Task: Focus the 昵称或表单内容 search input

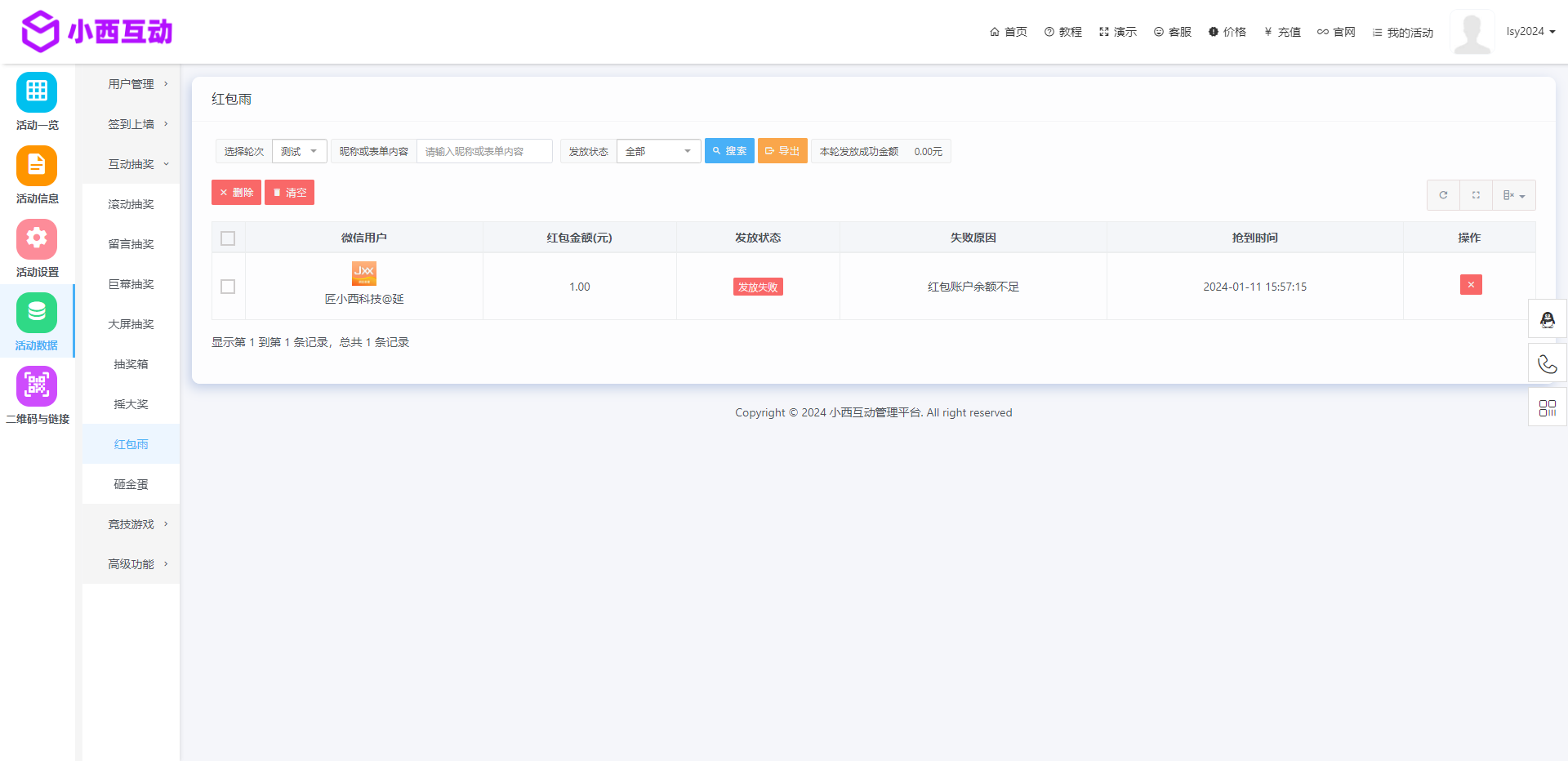Action: coord(484,151)
